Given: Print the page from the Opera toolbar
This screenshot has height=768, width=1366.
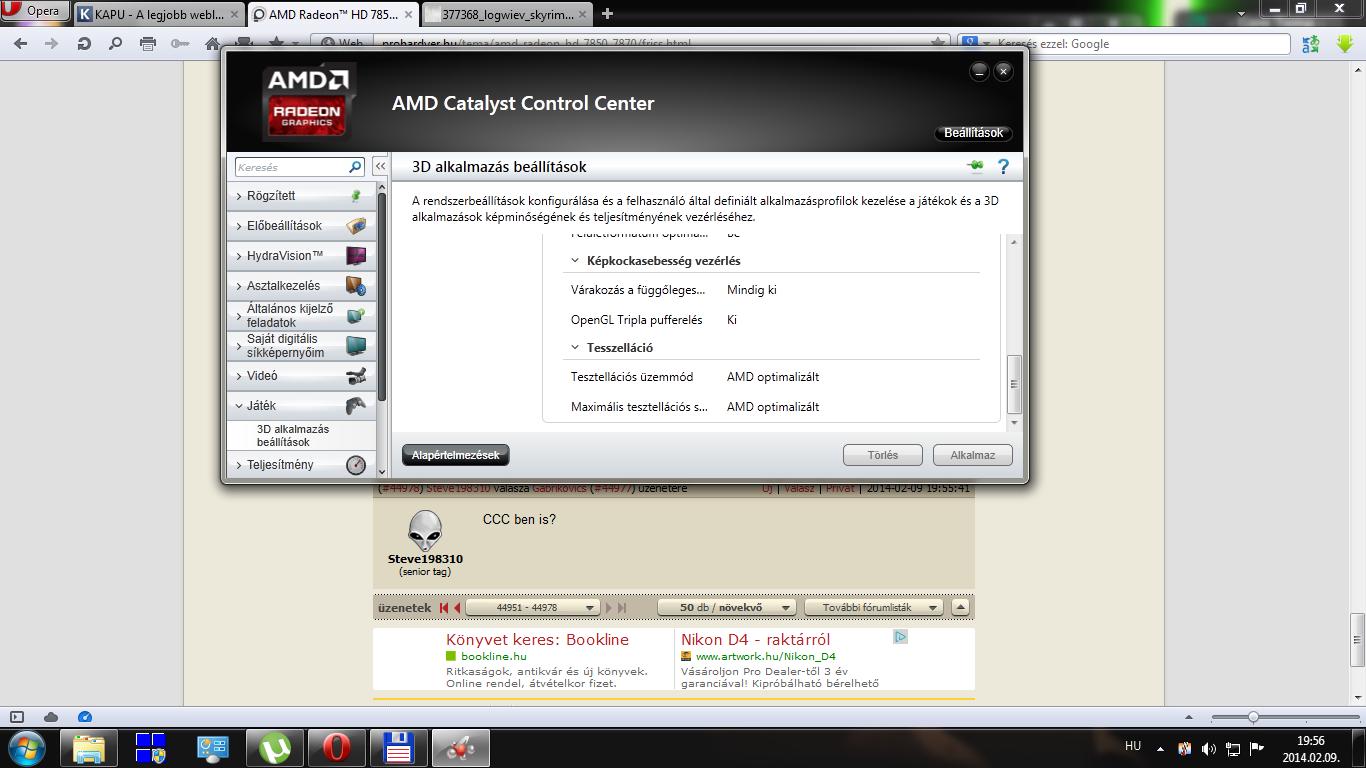Looking at the screenshot, I should [148, 43].
